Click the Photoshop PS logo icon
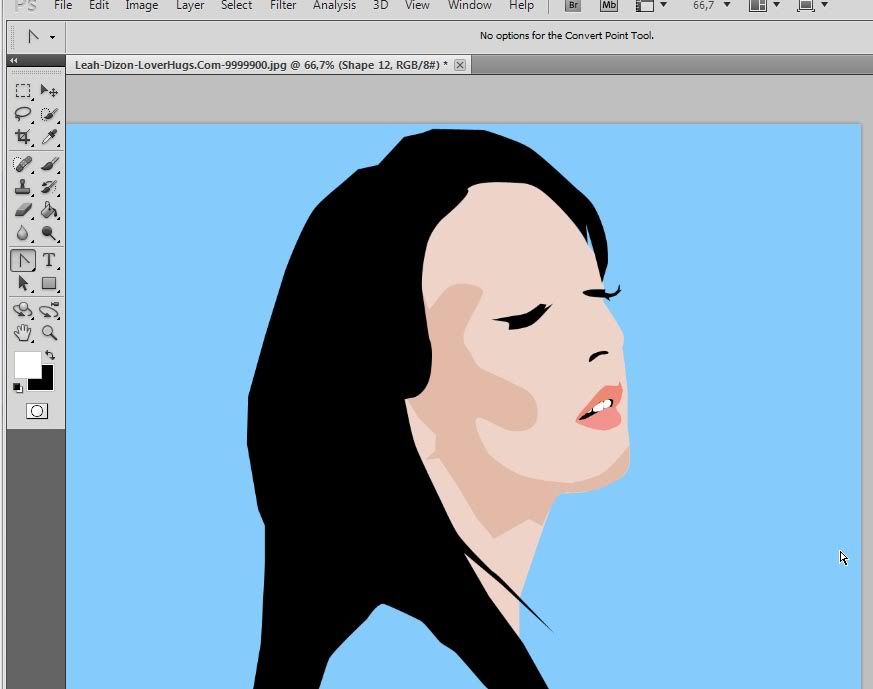Screen dimensions: 873x689 tap(25, 6)
